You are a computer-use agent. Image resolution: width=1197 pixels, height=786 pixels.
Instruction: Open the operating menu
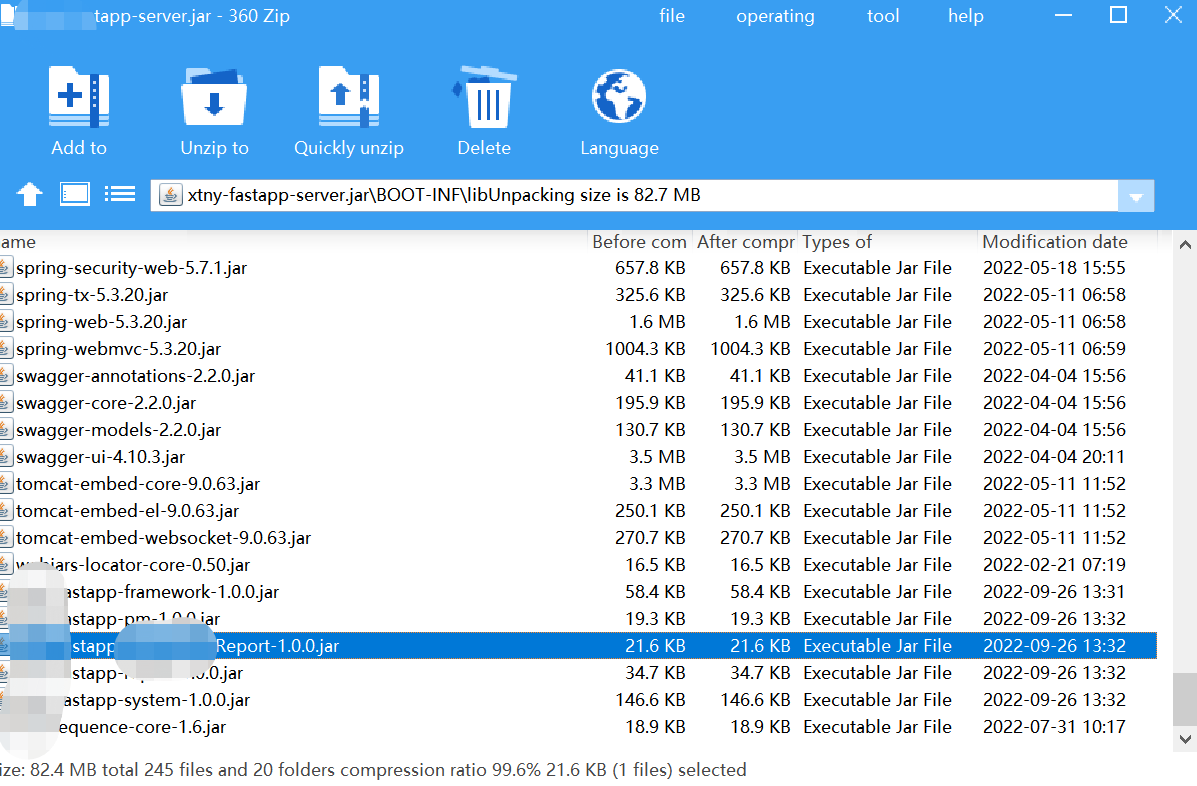(x=775, y=16)
